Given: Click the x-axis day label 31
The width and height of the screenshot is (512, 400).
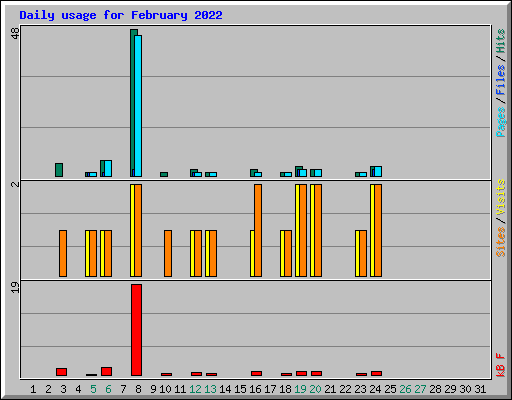Looking at the screenshot, I should click(480, 389).
